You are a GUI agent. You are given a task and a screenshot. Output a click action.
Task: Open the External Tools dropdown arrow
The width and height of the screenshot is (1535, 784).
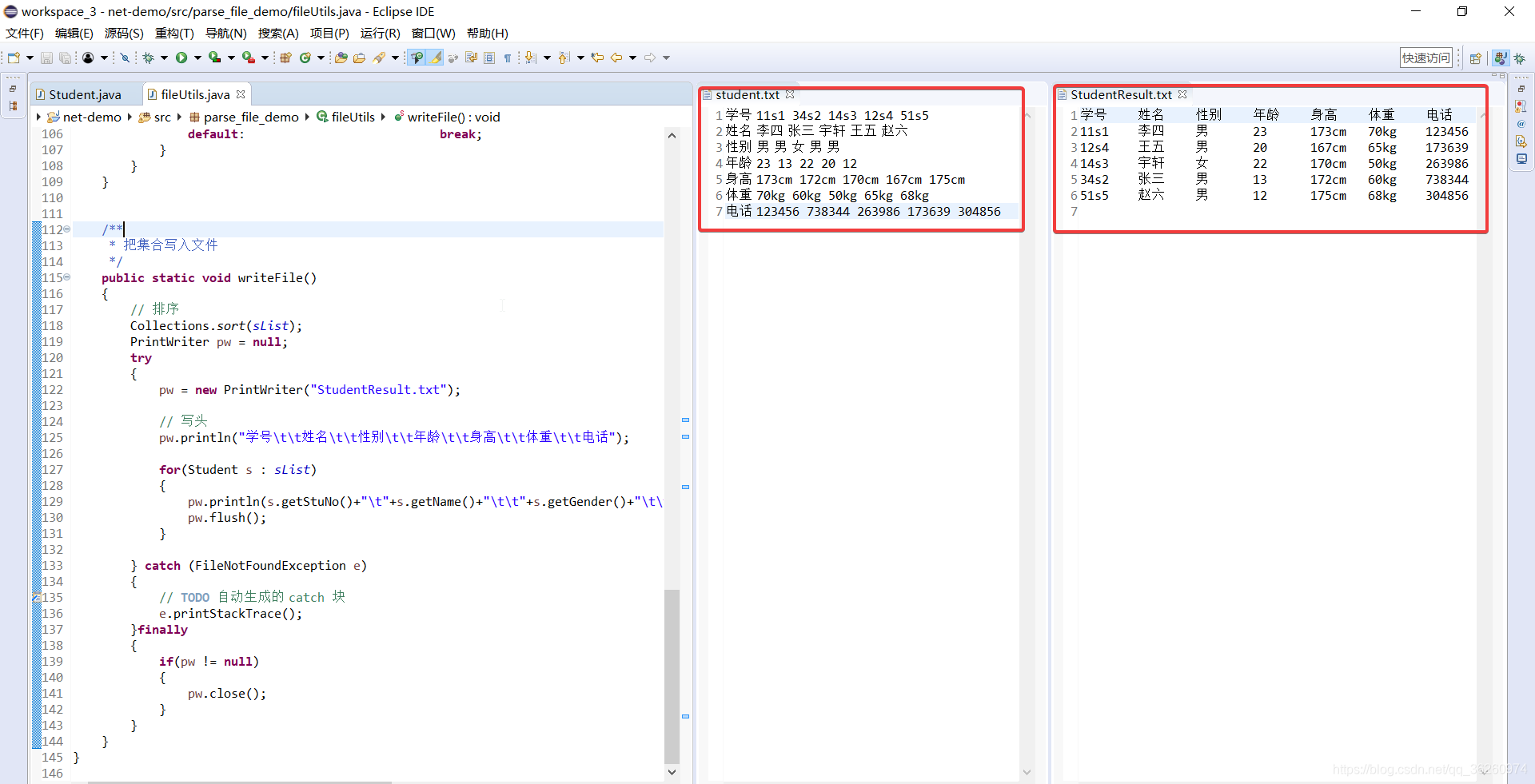(x=265, y=58)
